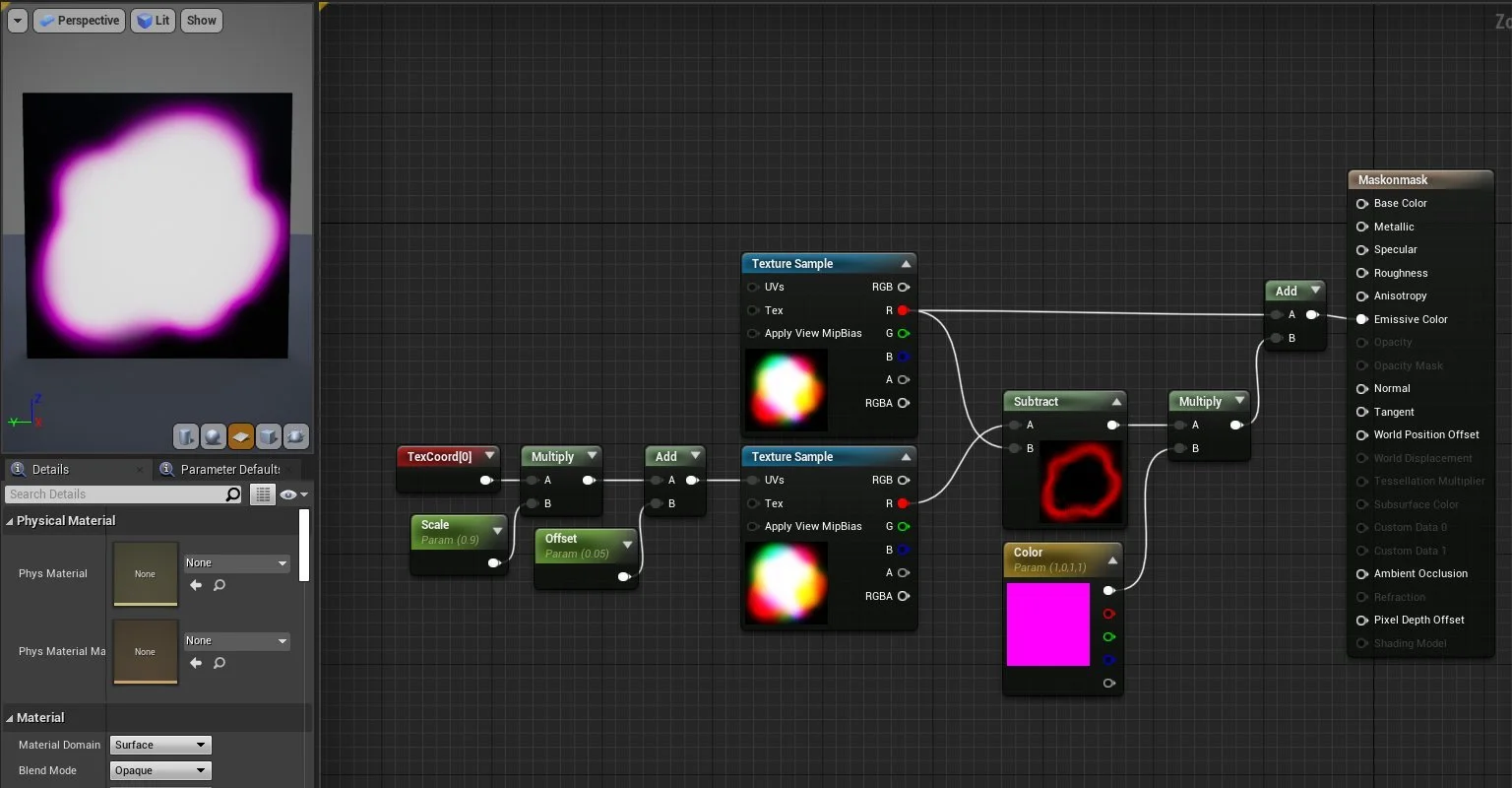Click the Phys Material None thumbnail

(x=146, y=574)
